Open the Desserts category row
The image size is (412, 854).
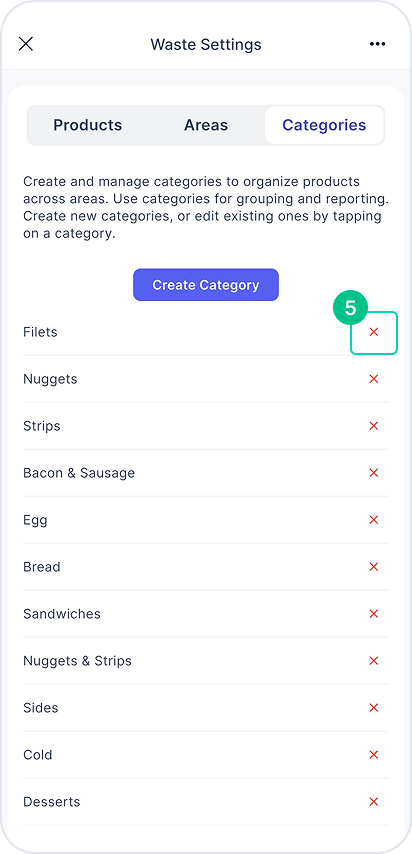point(206,802)
